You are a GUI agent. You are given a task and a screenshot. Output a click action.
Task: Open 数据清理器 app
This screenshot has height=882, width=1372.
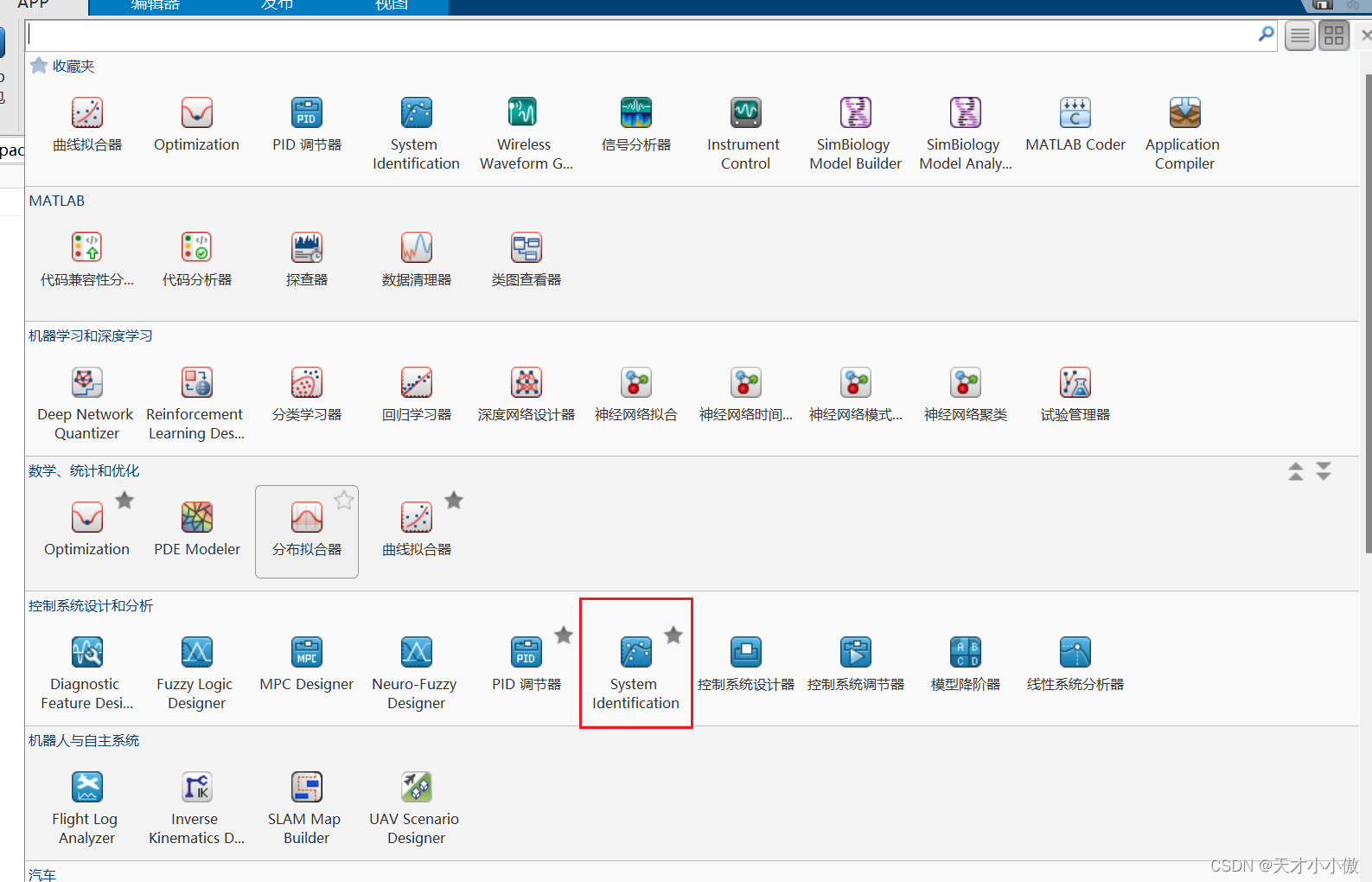[x=417, y=259]
